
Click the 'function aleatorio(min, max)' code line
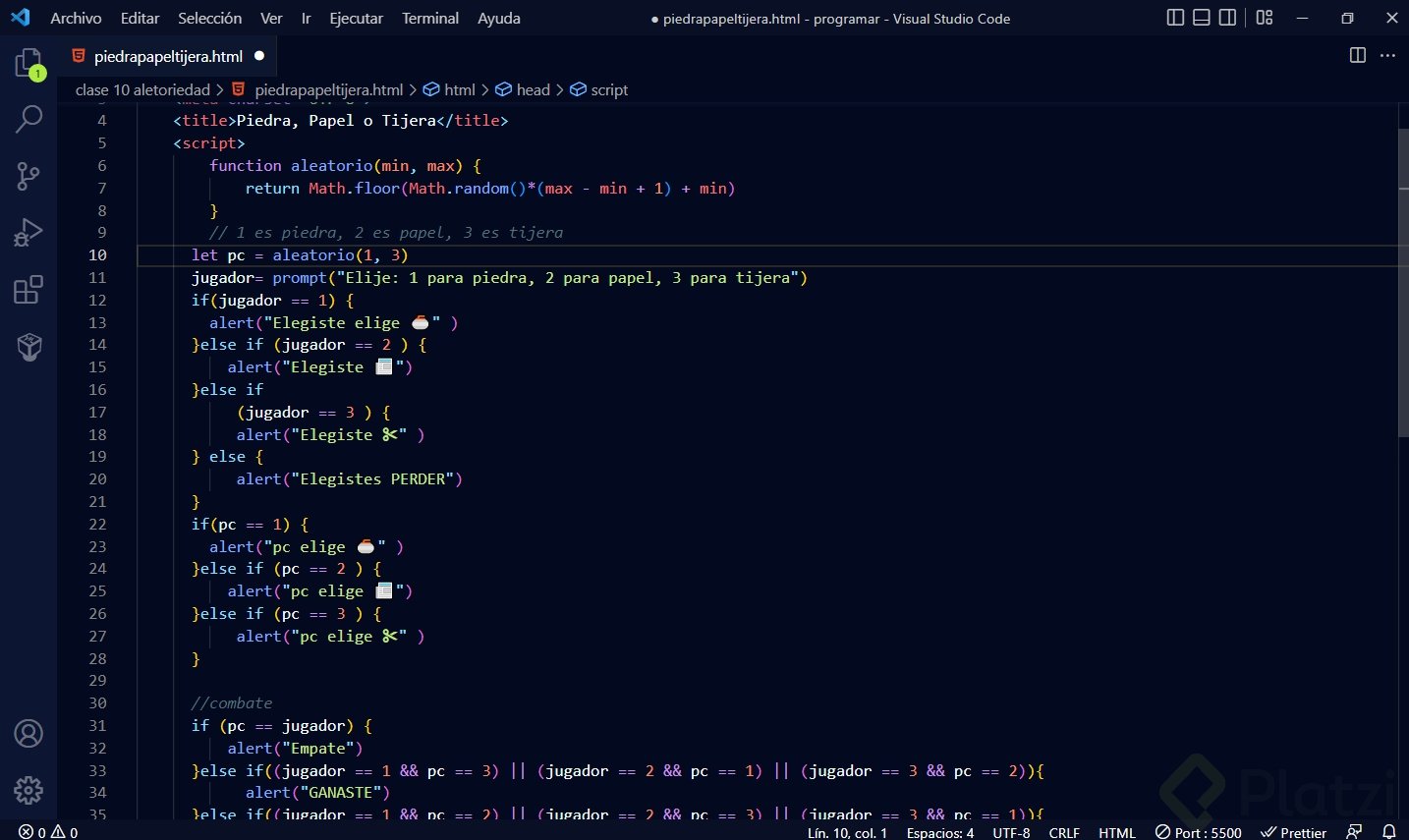(x=345, y=166)
